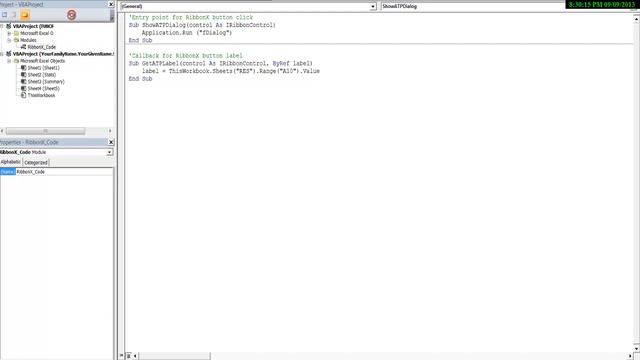640x360 pixels.
Task: Close the Properties - RibbonX_Code pane
Action: click(x=111, y=142)
